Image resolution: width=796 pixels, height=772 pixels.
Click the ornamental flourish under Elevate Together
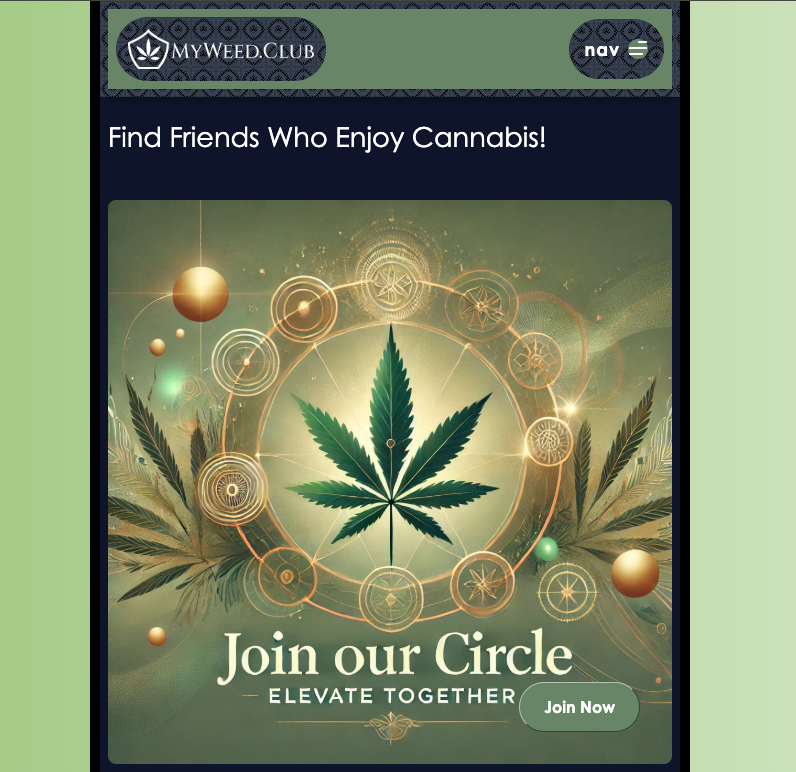point(392,722)
